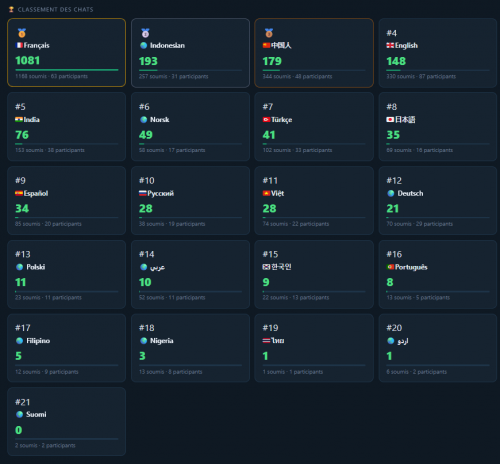Click the trophy icon beside Classement des chats

click(11, 9)
